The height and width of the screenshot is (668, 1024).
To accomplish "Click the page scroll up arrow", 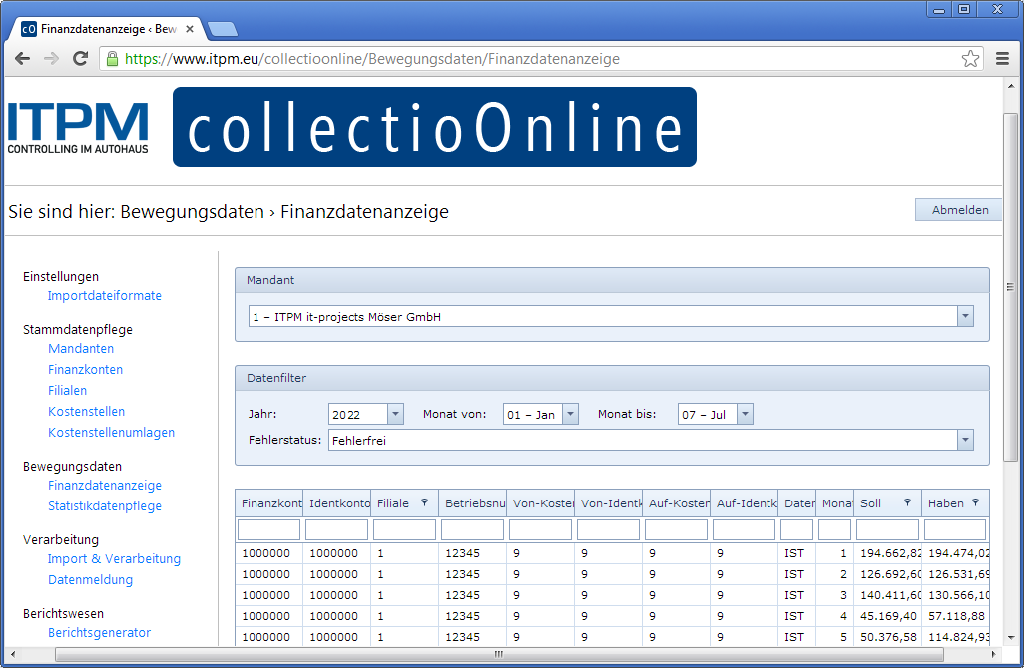I will click(1010, 87).
